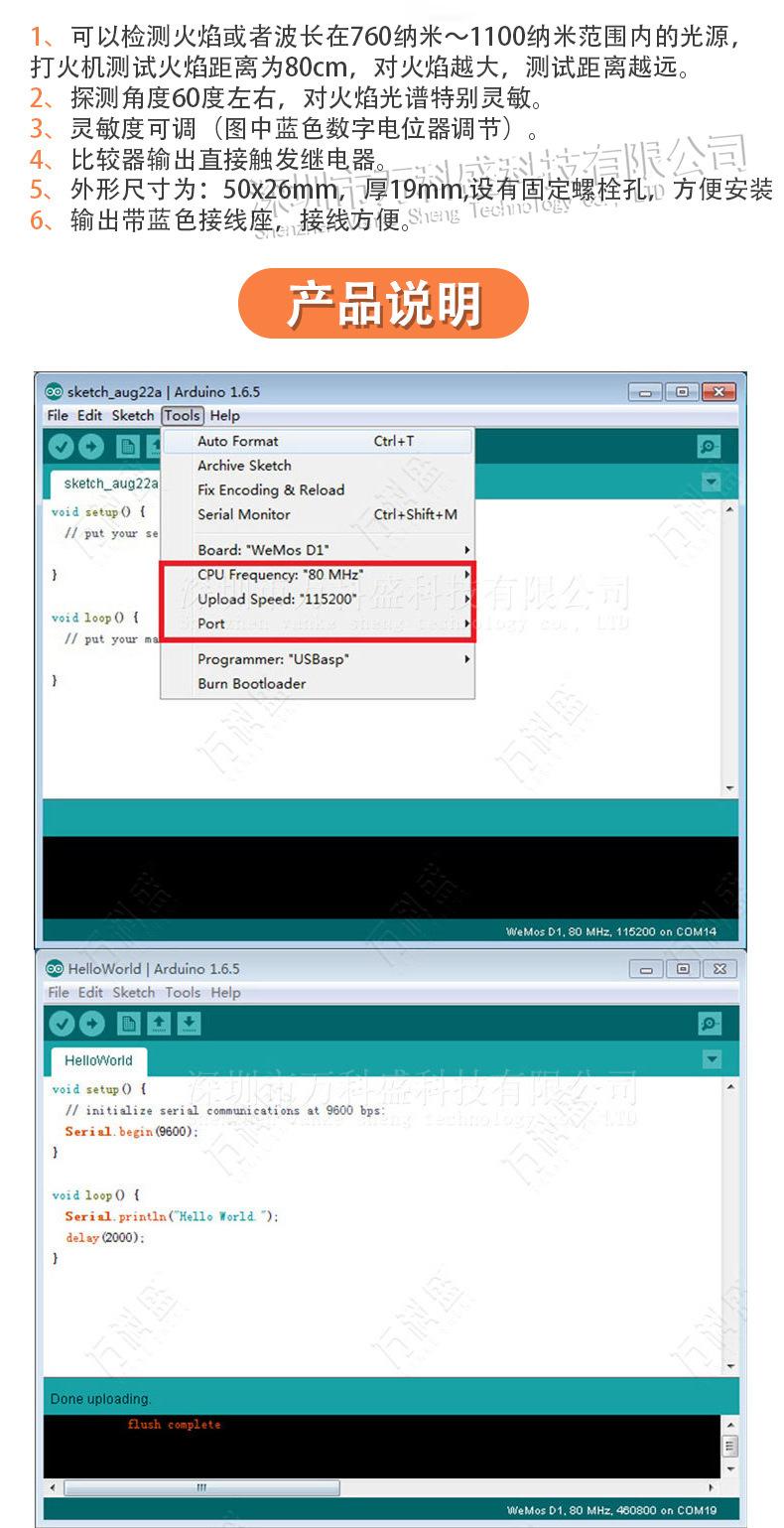Viewport: 784px width, 1528px height.
Task: Expand Board: "WeMos D1" submenu
Action: click(x=318, y=549)
